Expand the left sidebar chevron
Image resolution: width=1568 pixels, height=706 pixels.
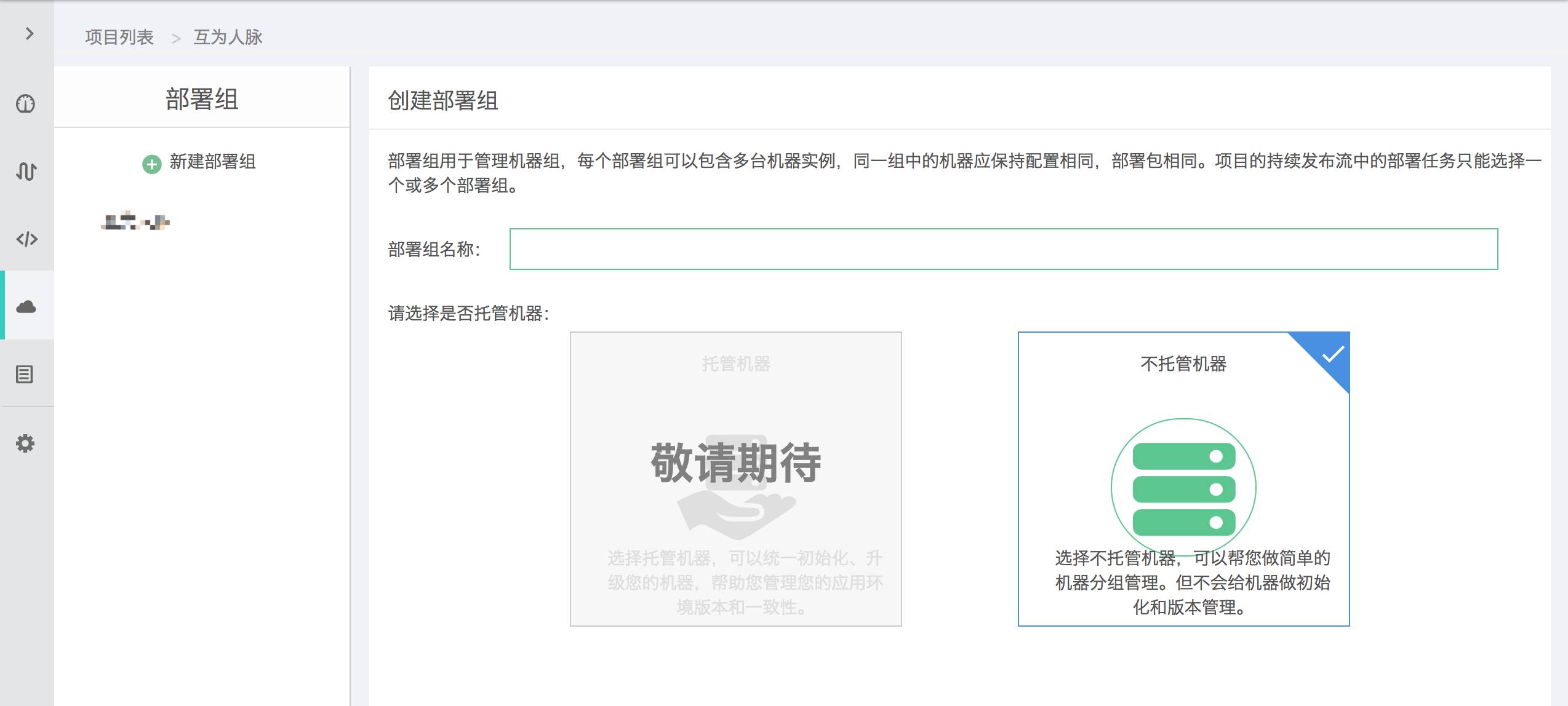[29, 34]
